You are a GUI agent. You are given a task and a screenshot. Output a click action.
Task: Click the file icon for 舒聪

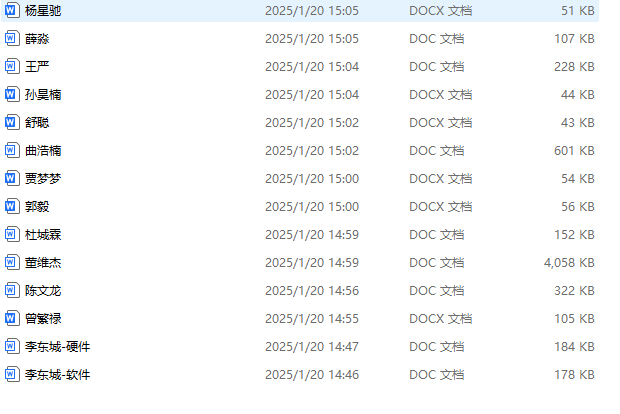(x=12, y=122)
